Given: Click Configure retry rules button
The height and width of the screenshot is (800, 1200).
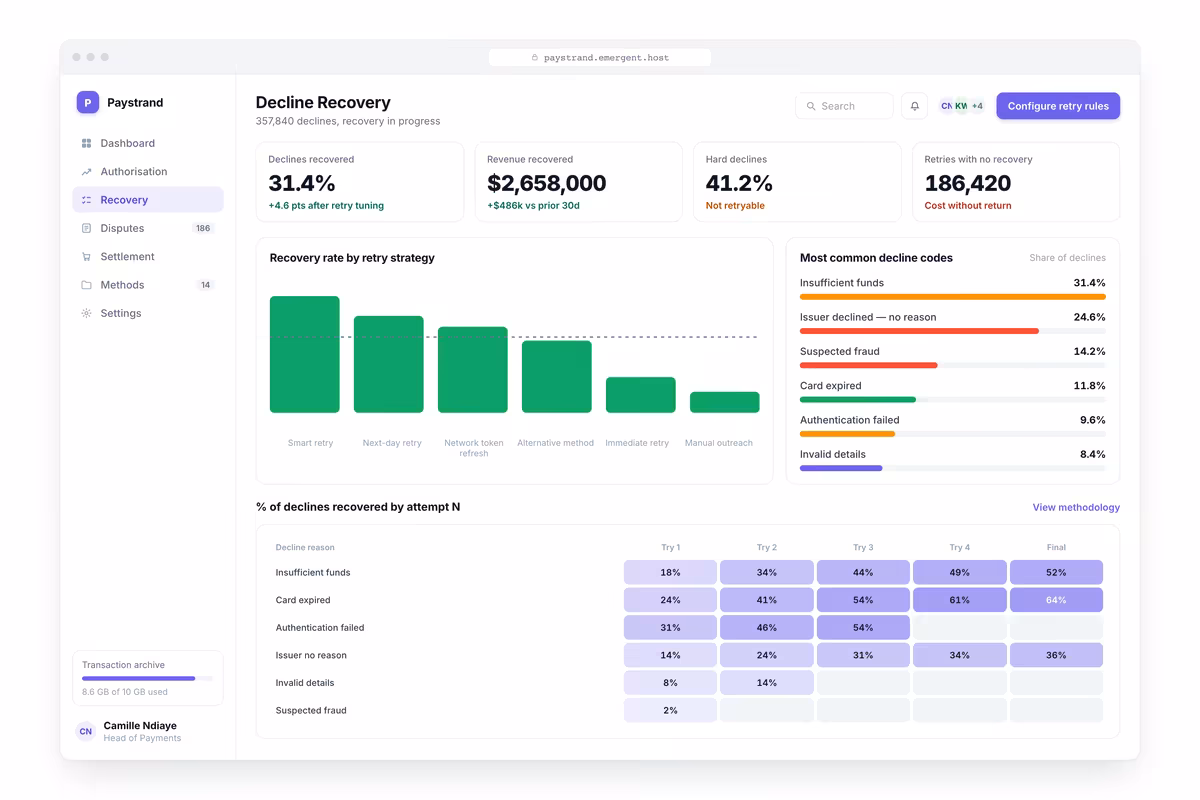Looking at the screenshot, I should point(1058,106).
